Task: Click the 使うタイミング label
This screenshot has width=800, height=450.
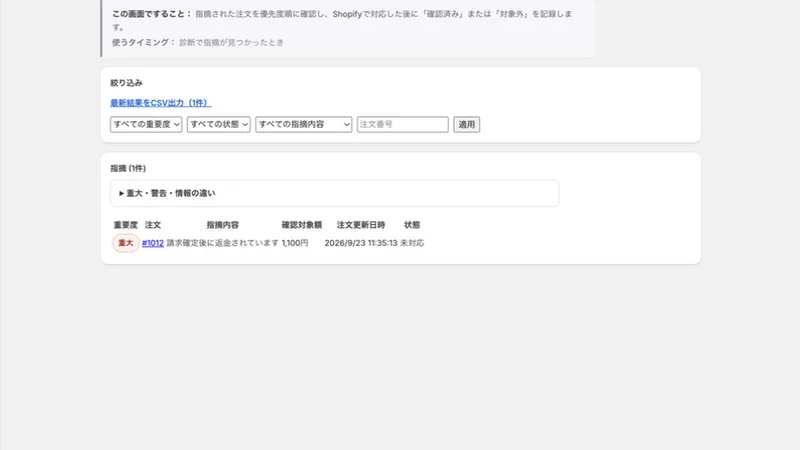Action: click(143, 42)
